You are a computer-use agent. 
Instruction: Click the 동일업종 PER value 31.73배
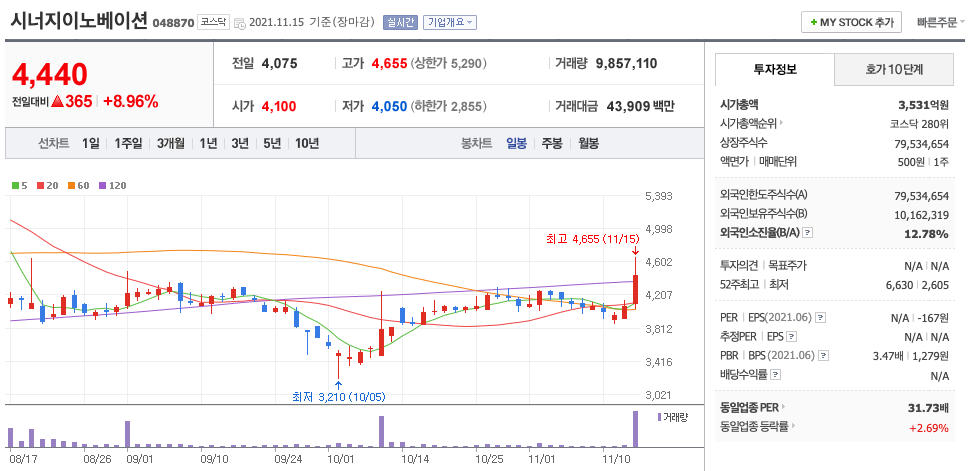coord(928,408)
